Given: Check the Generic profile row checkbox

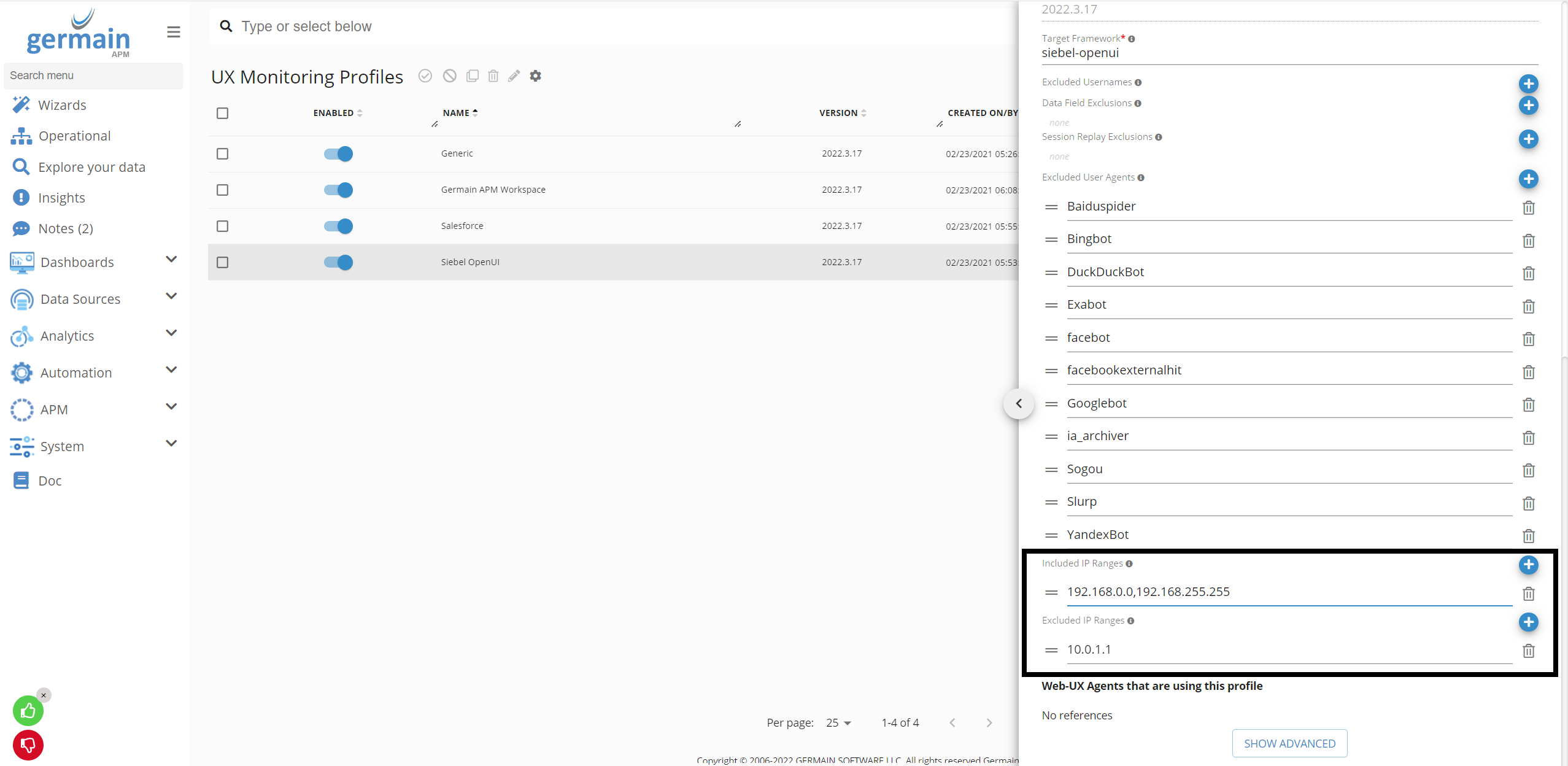Looking at the screenshot, I should (x=222, y=154).
